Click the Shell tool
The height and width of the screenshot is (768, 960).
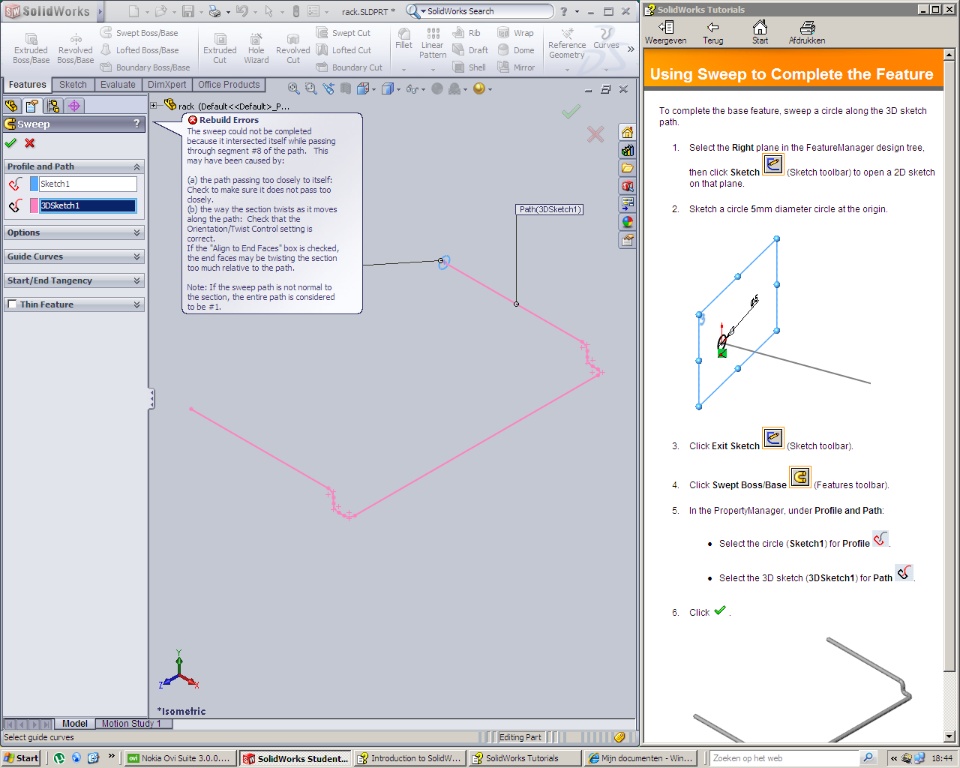click(469, 67)
